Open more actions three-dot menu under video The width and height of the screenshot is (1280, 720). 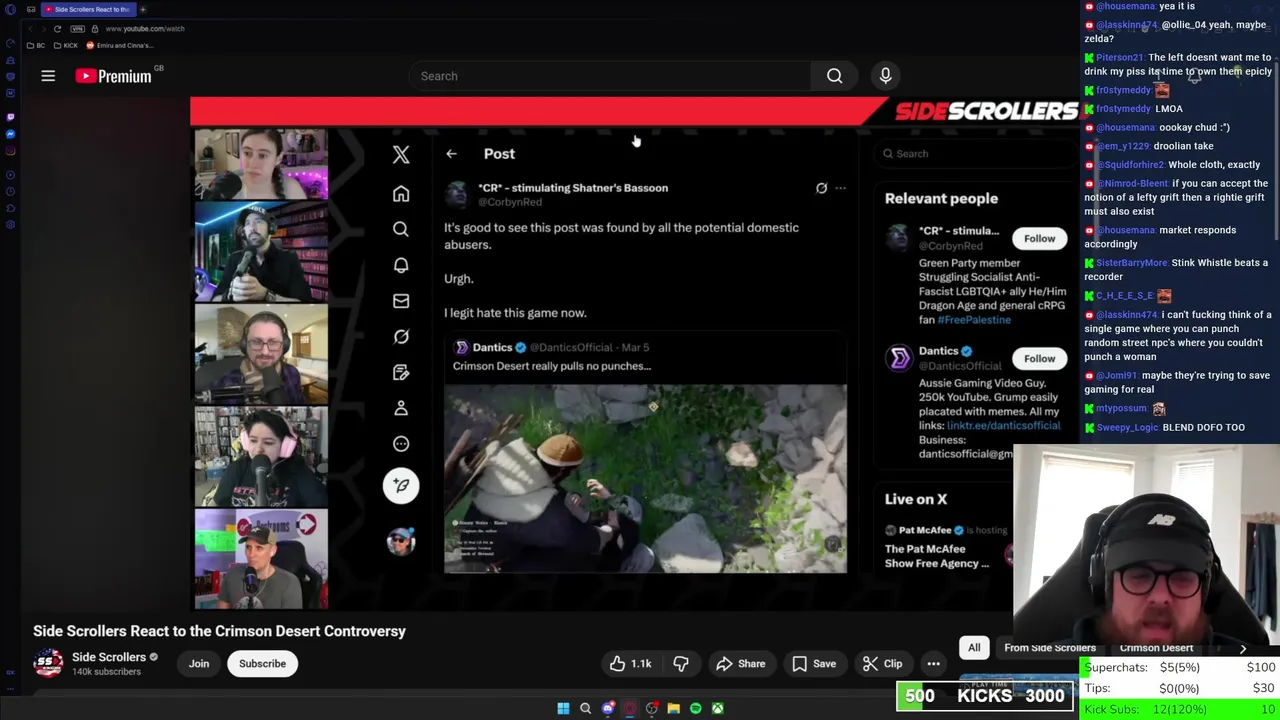[x=933, y=664]
